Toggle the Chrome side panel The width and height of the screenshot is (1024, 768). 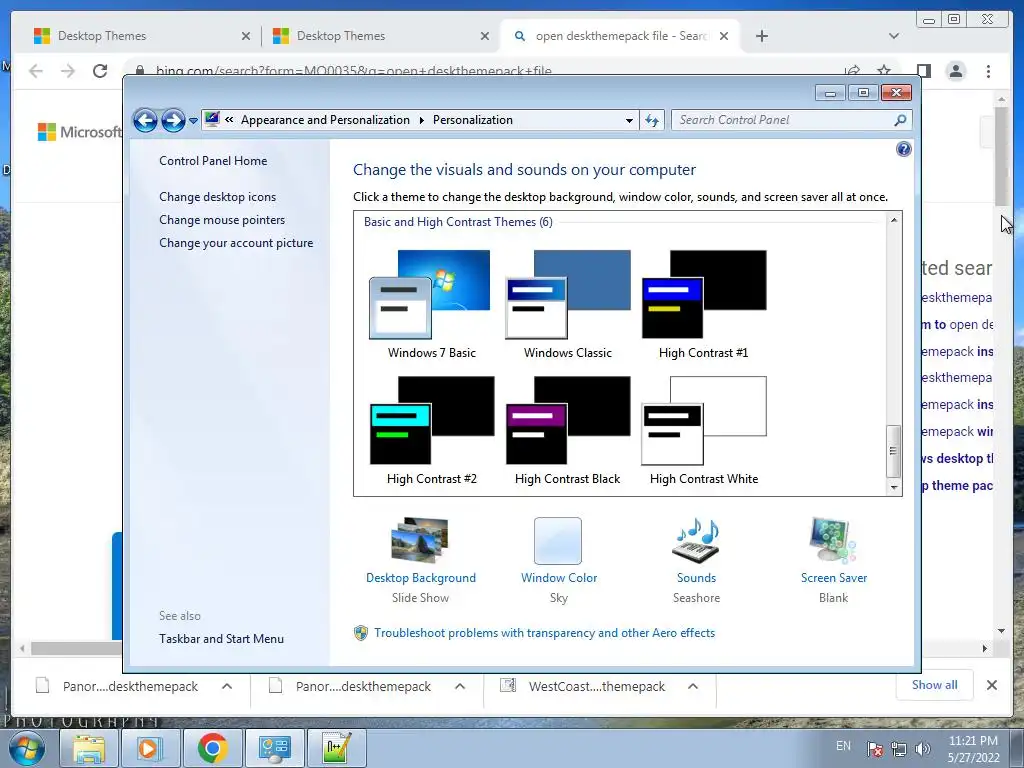pyautogui.click(x=923, y=71)
